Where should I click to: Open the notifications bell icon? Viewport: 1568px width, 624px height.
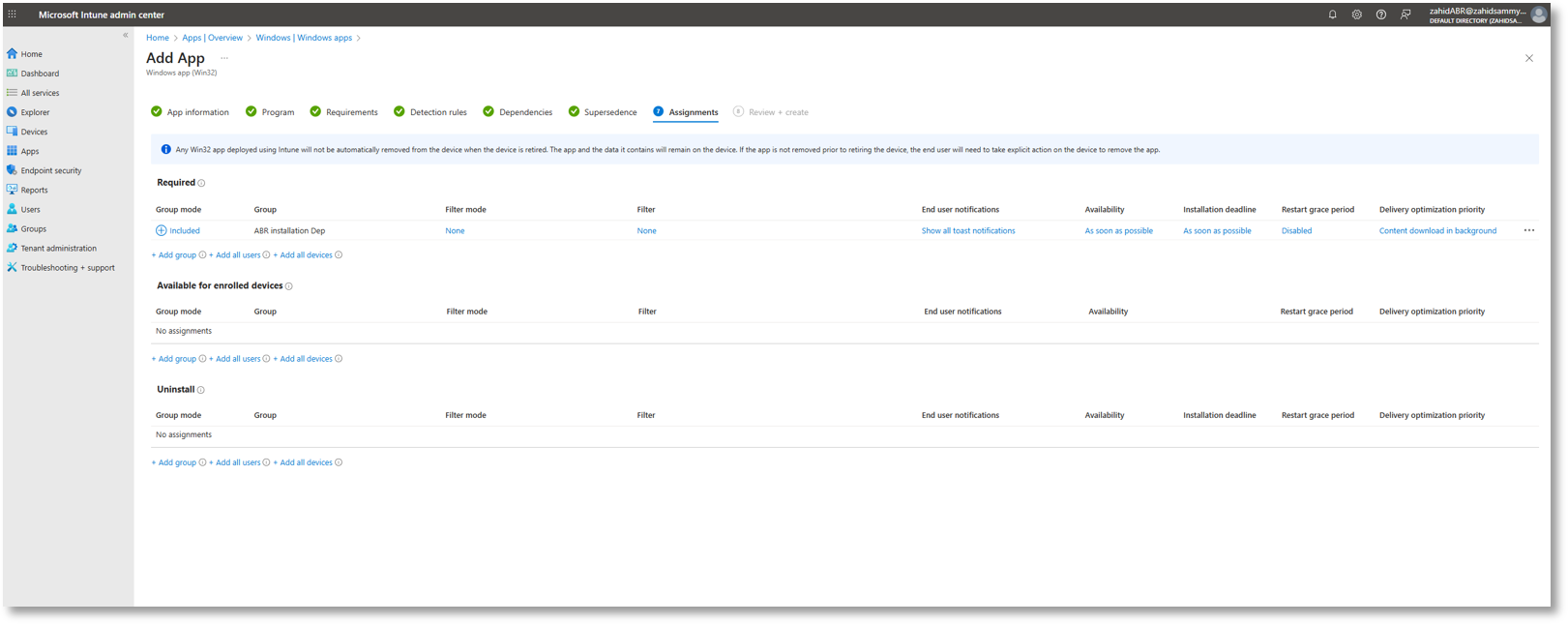coord(1332,15)
